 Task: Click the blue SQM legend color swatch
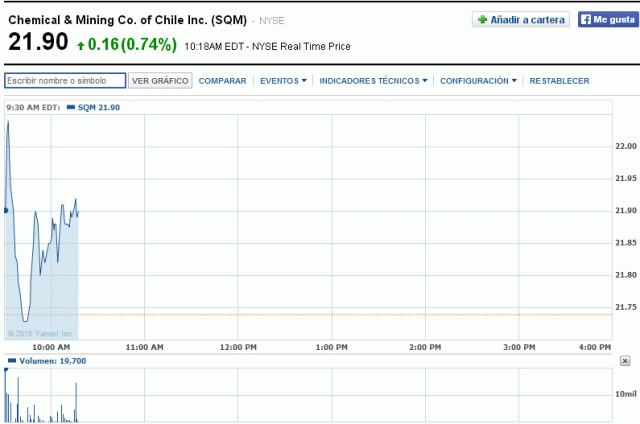point(71,107)
